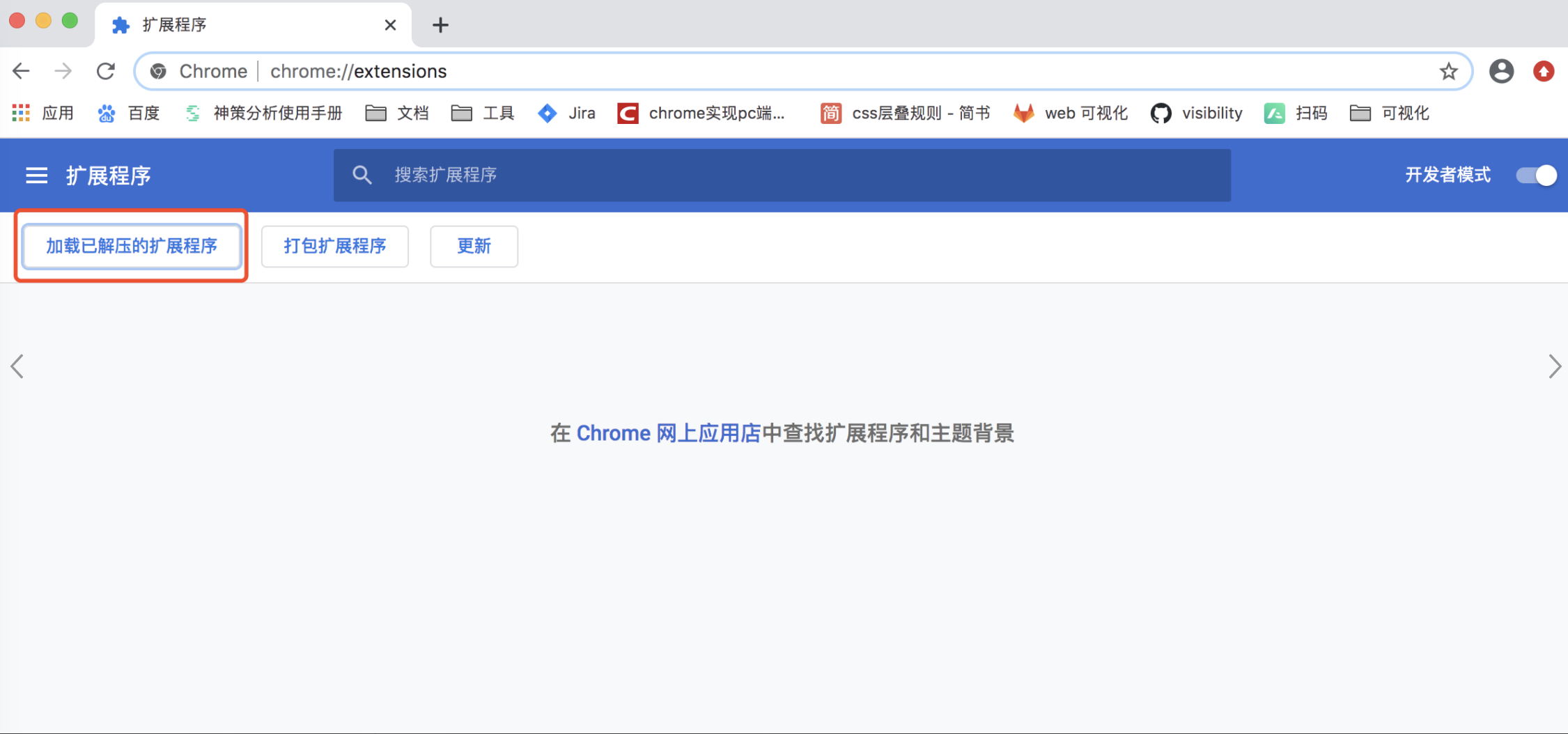Viewport: 1568px width, 734px height.
Task: Click the red update icon in toolbar
Action: coord(1544,71)
